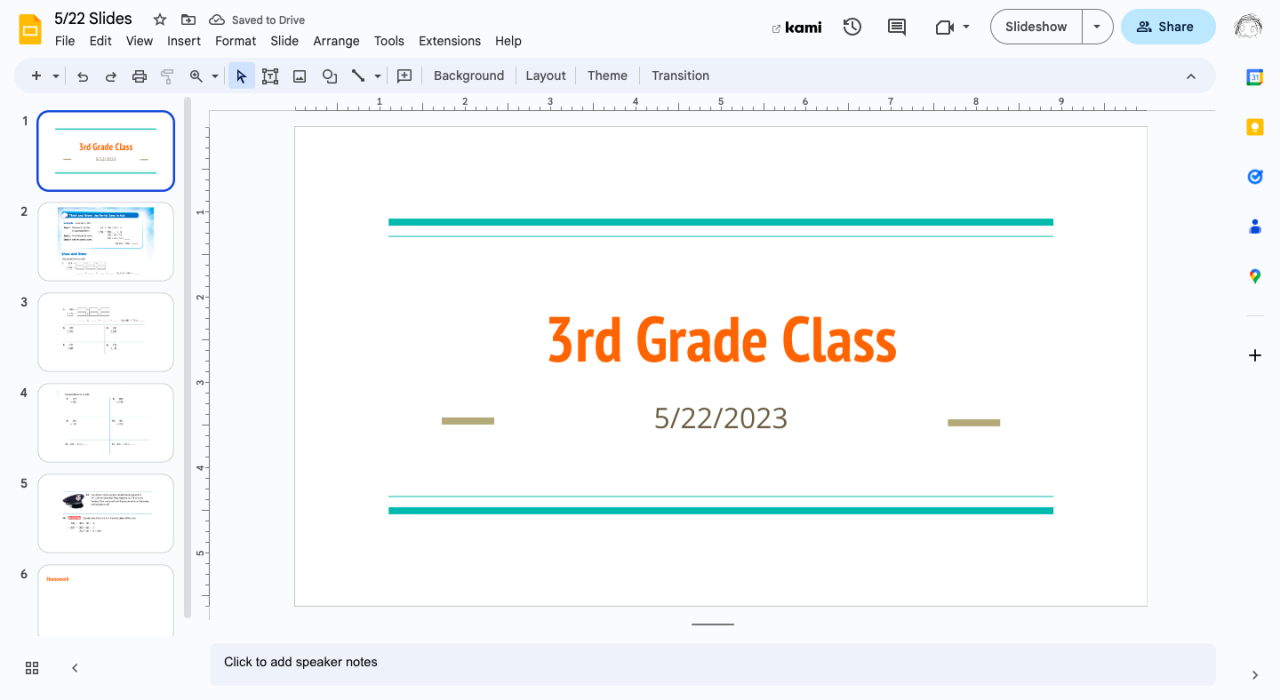Expand zoom level dropdown arrow
This screenshot has width=1280, height=700.
coord(215,76)
